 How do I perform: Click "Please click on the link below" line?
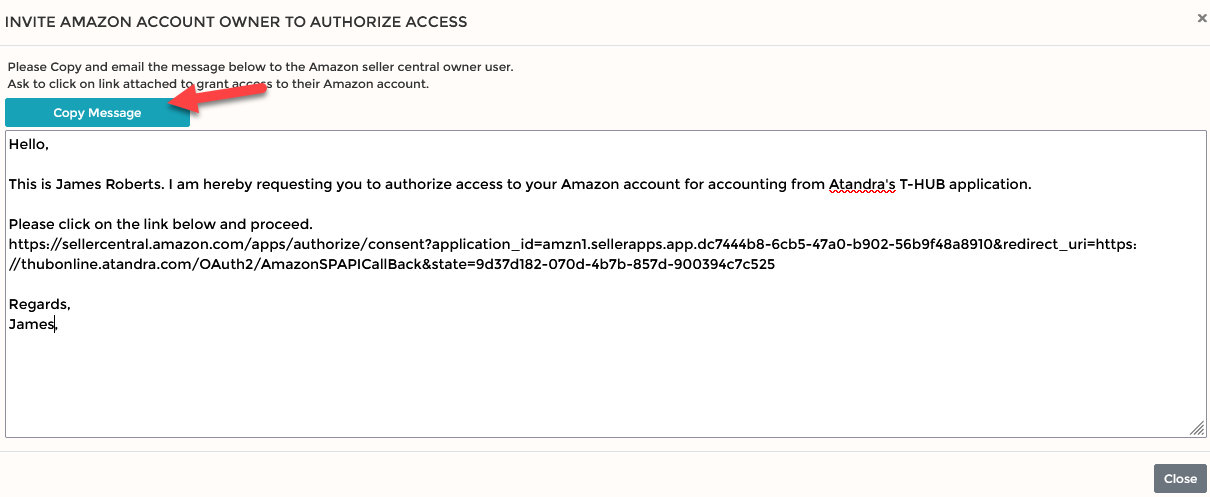[161, 224]
